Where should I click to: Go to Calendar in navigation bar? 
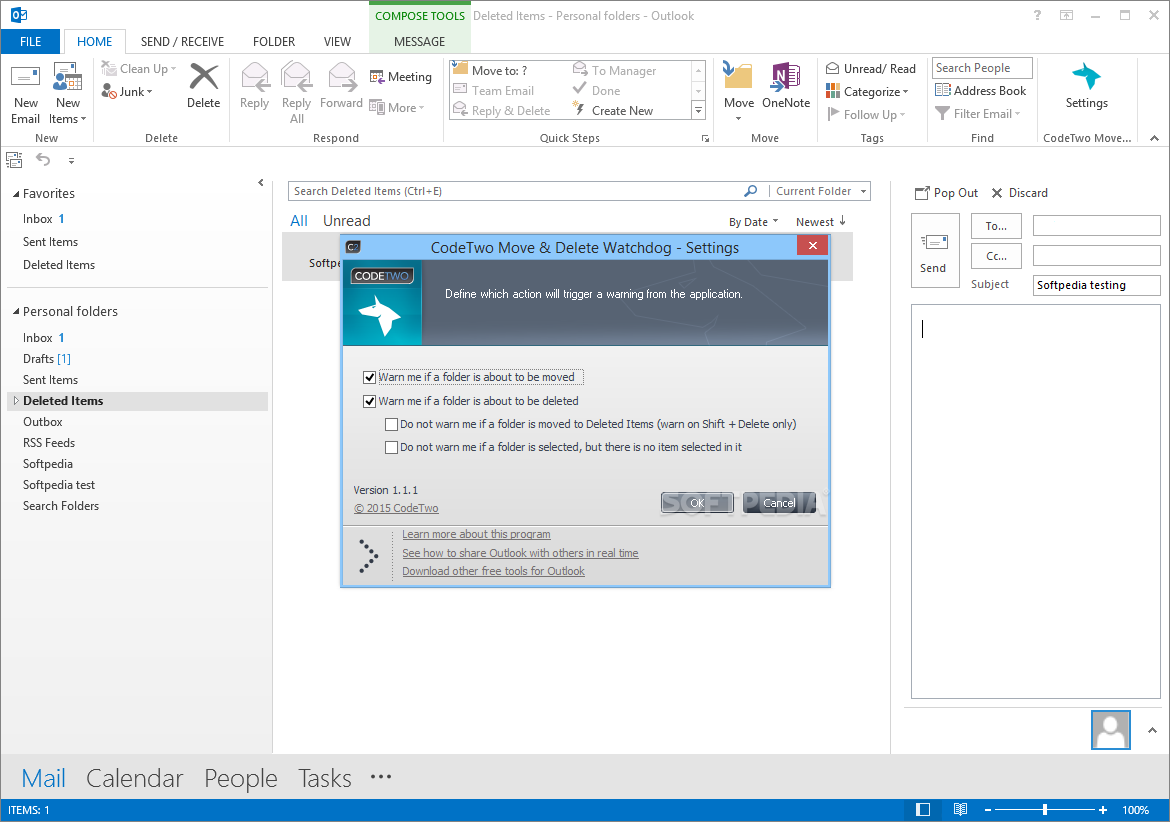pos(134,778)
